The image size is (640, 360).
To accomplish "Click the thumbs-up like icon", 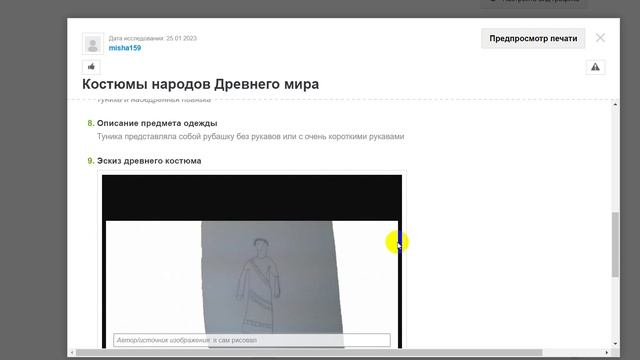I will (x=91, y=67).
